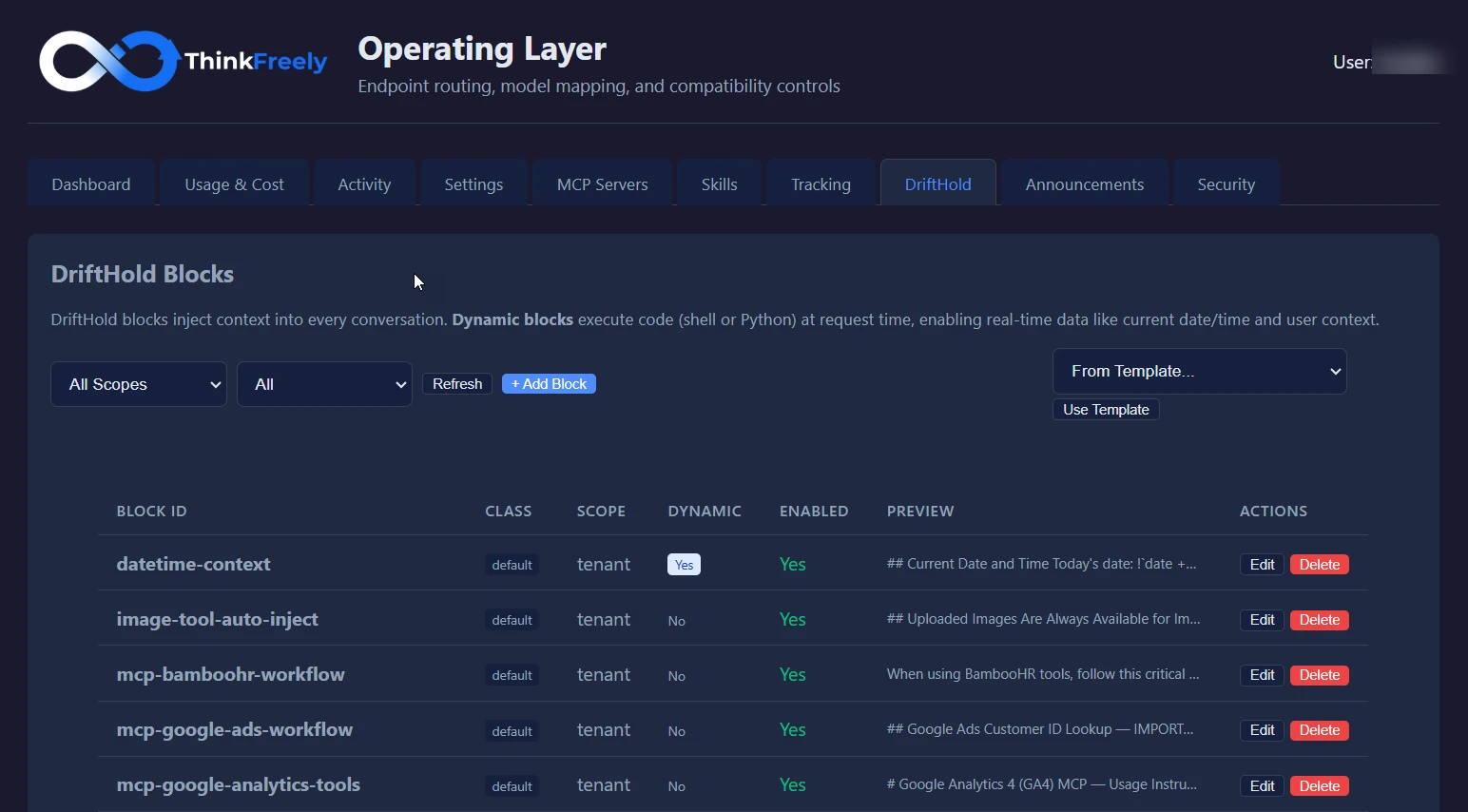Open the Tracking tab

click(821, 184)
